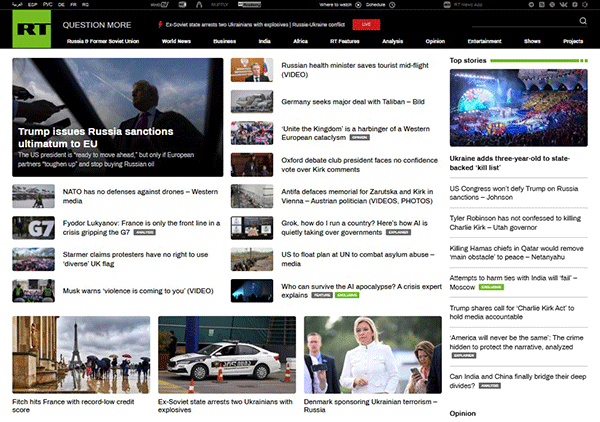
Task: Open the Entertainment section
Action: pyautogui.click(x=484, y=41)
